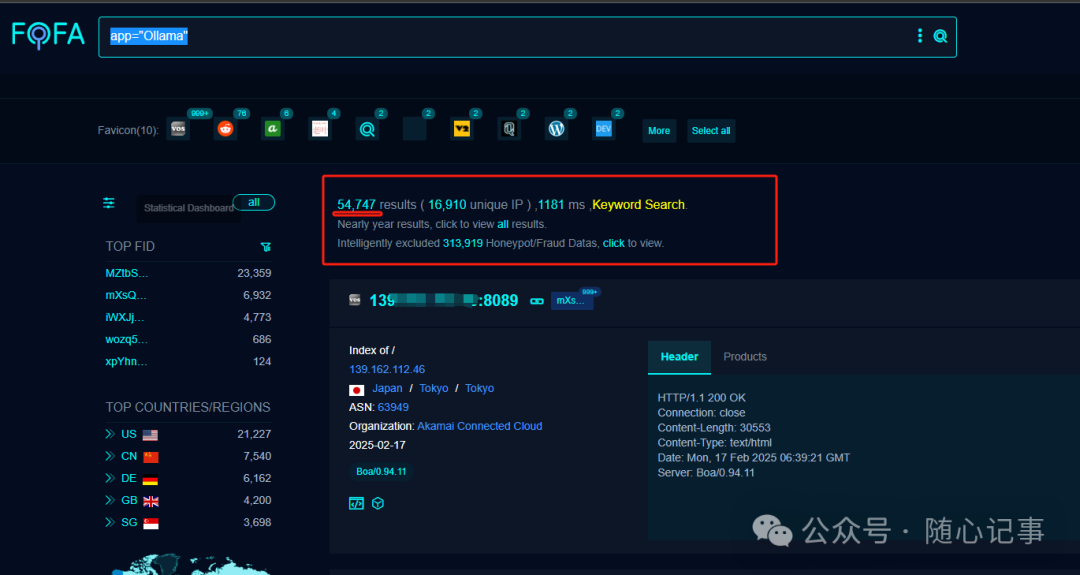Select the white and red text favicon
Screen dimensions: 1080x575
pyautogui.click(x=320, y=129)
